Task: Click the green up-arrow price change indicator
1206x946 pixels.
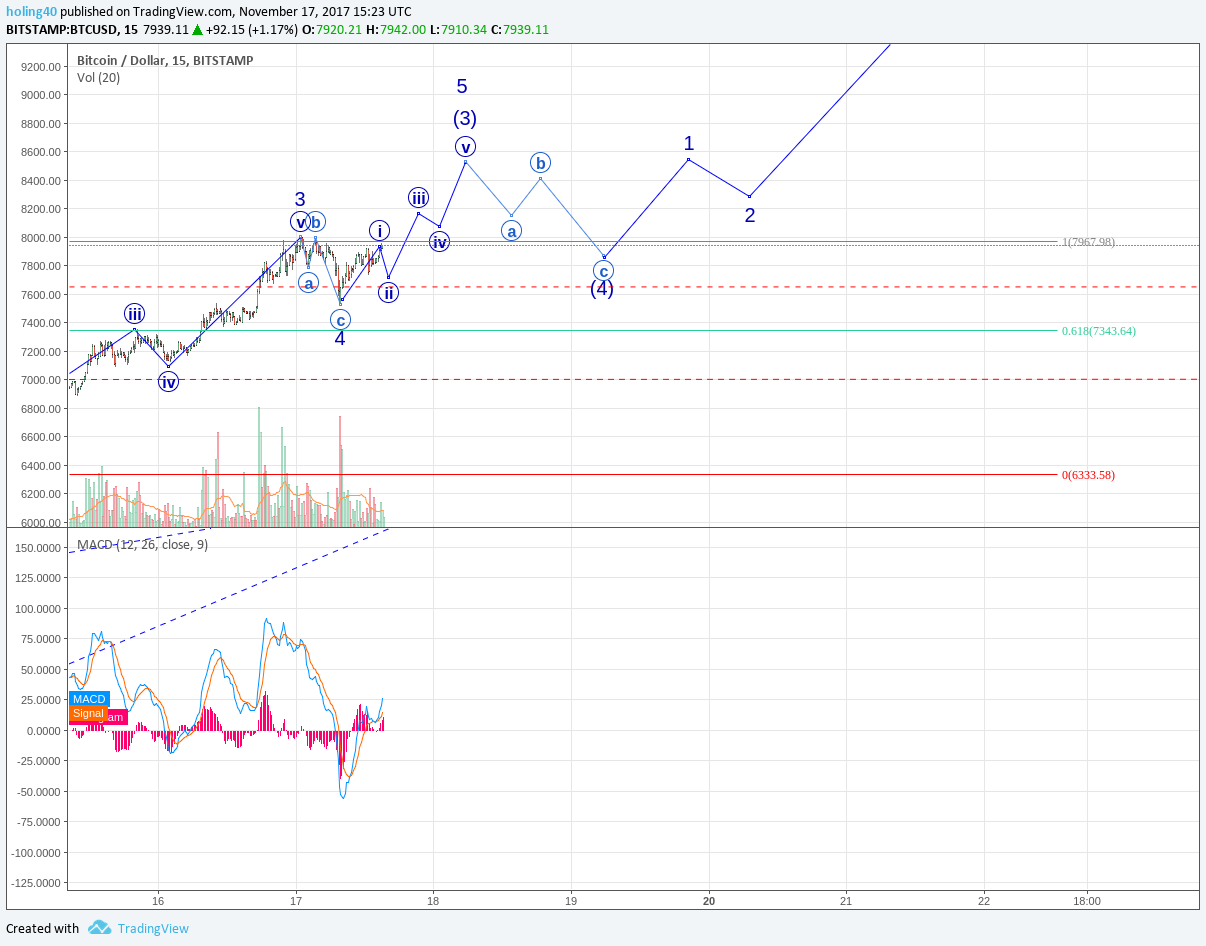Action: 197,29
